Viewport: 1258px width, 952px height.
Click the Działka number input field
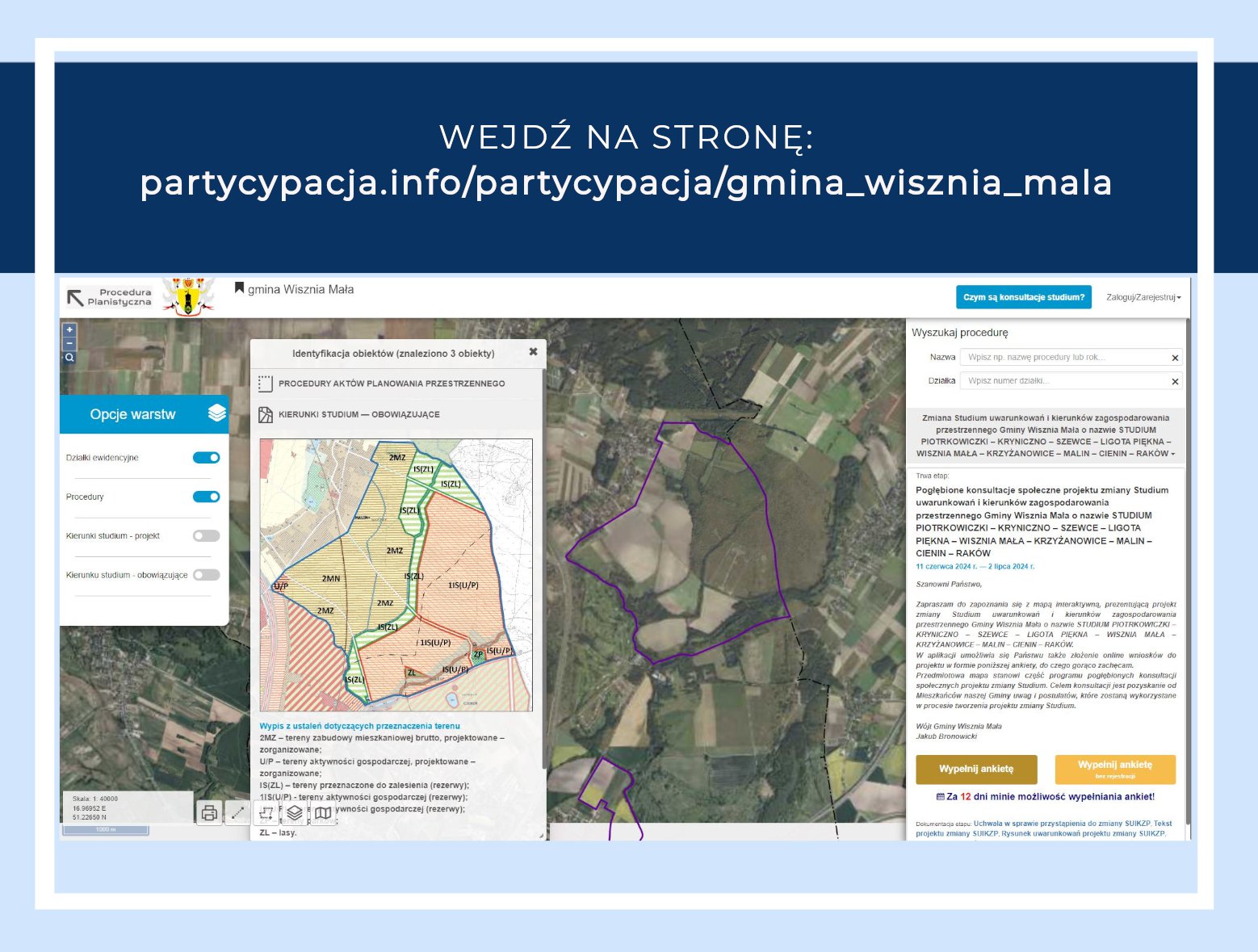[1070, 380]
